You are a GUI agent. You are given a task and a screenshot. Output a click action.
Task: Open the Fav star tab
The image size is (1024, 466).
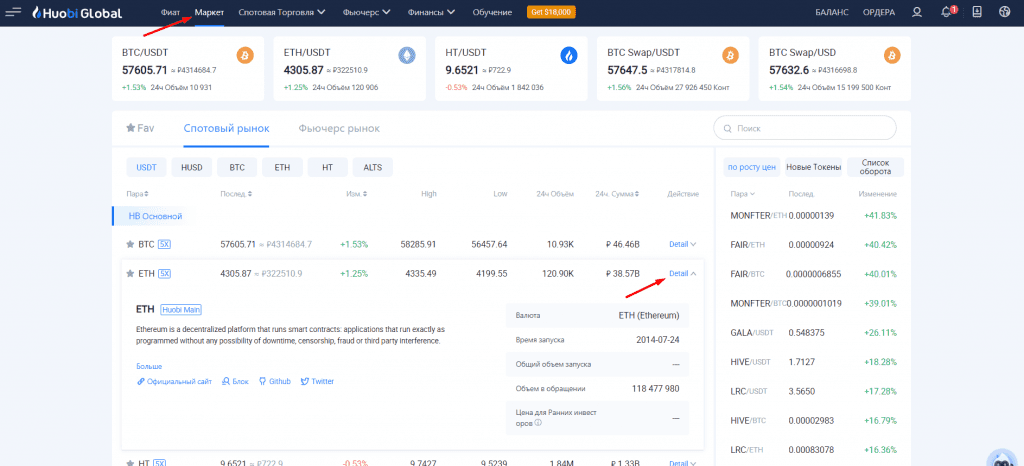pyautogui.click(x=140, y=128)
